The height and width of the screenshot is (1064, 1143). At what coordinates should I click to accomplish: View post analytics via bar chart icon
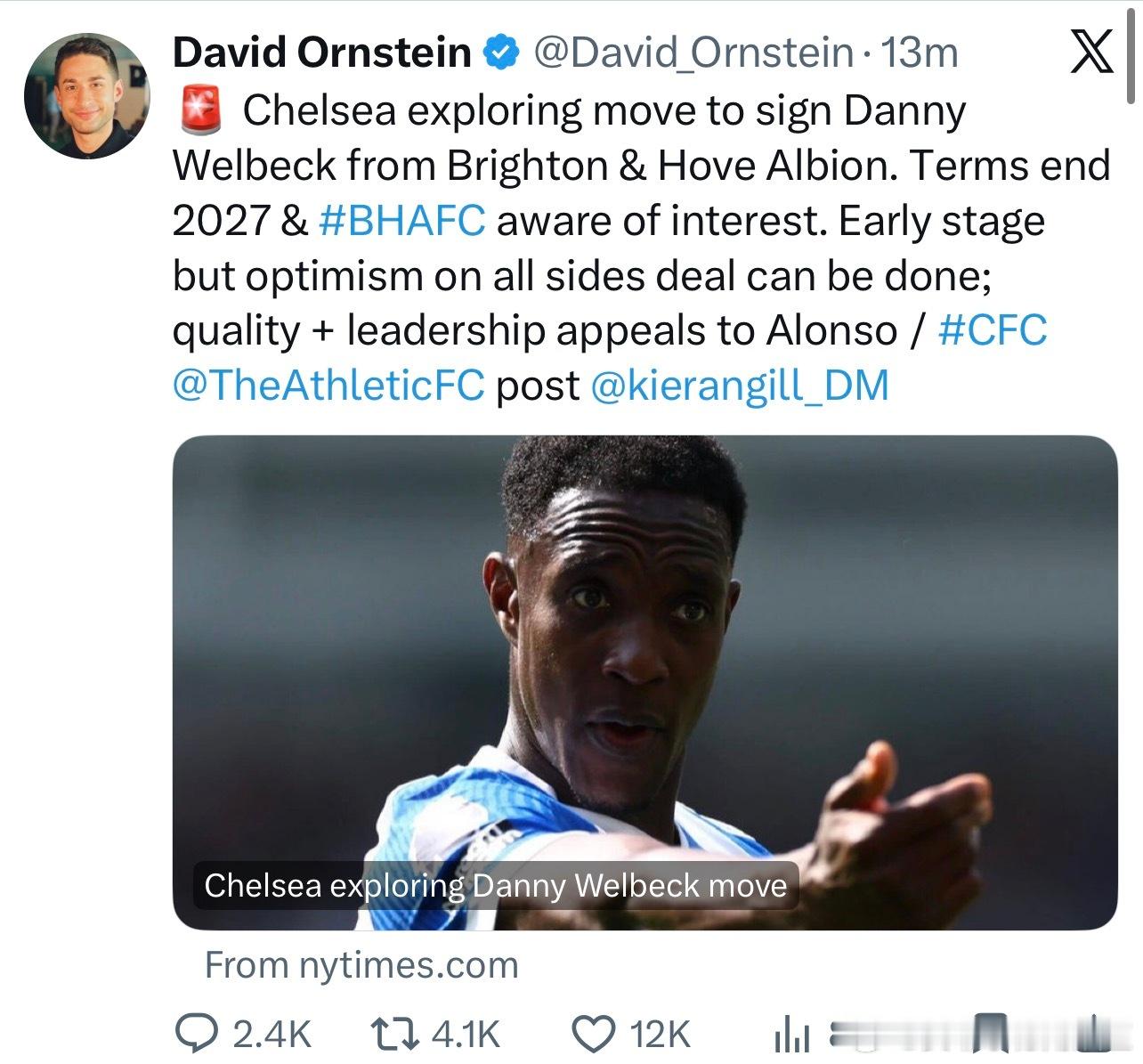(x=791, y=1035)
